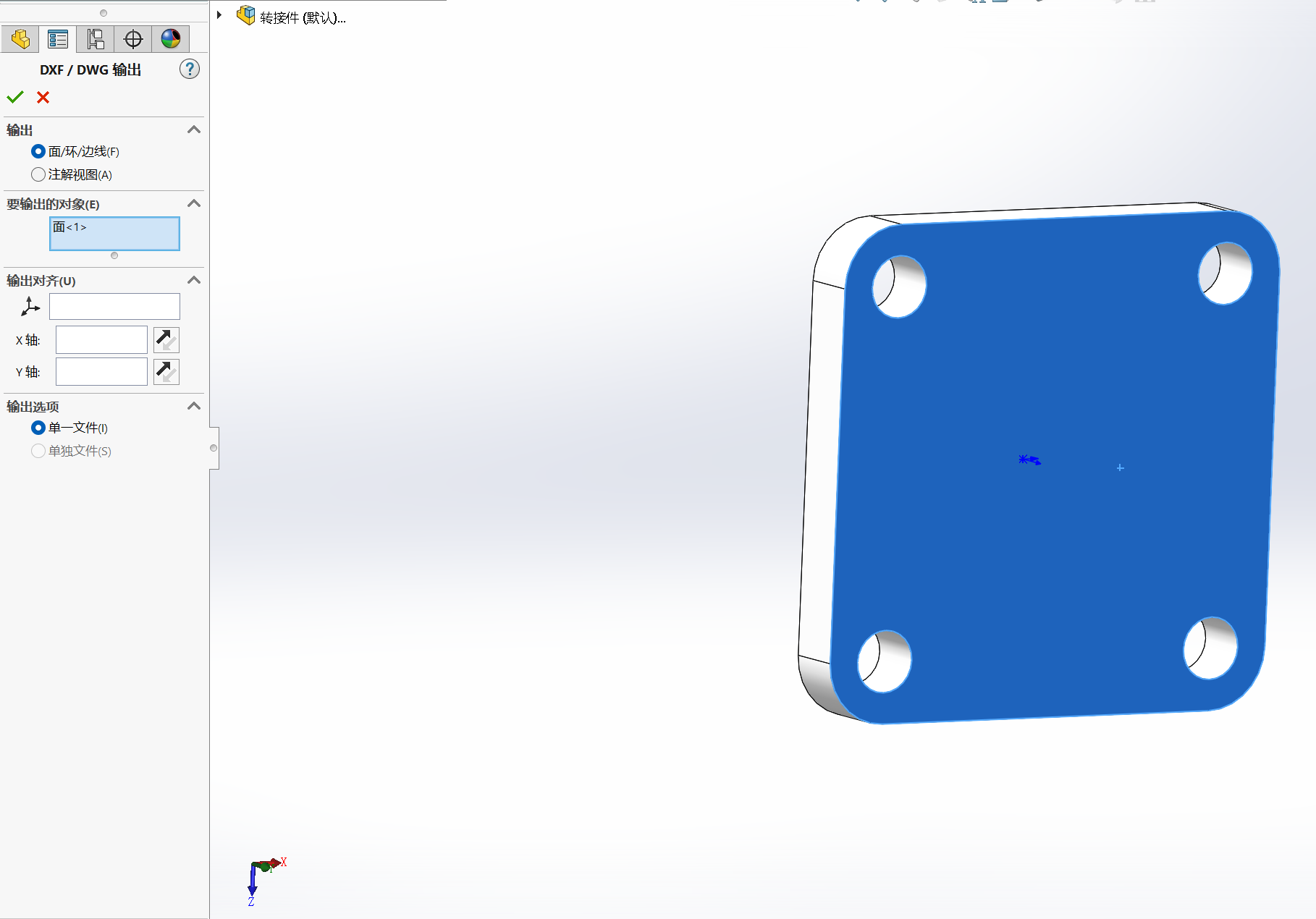
Task: Choose the 单一文件(I) output option
Action: 38,428
